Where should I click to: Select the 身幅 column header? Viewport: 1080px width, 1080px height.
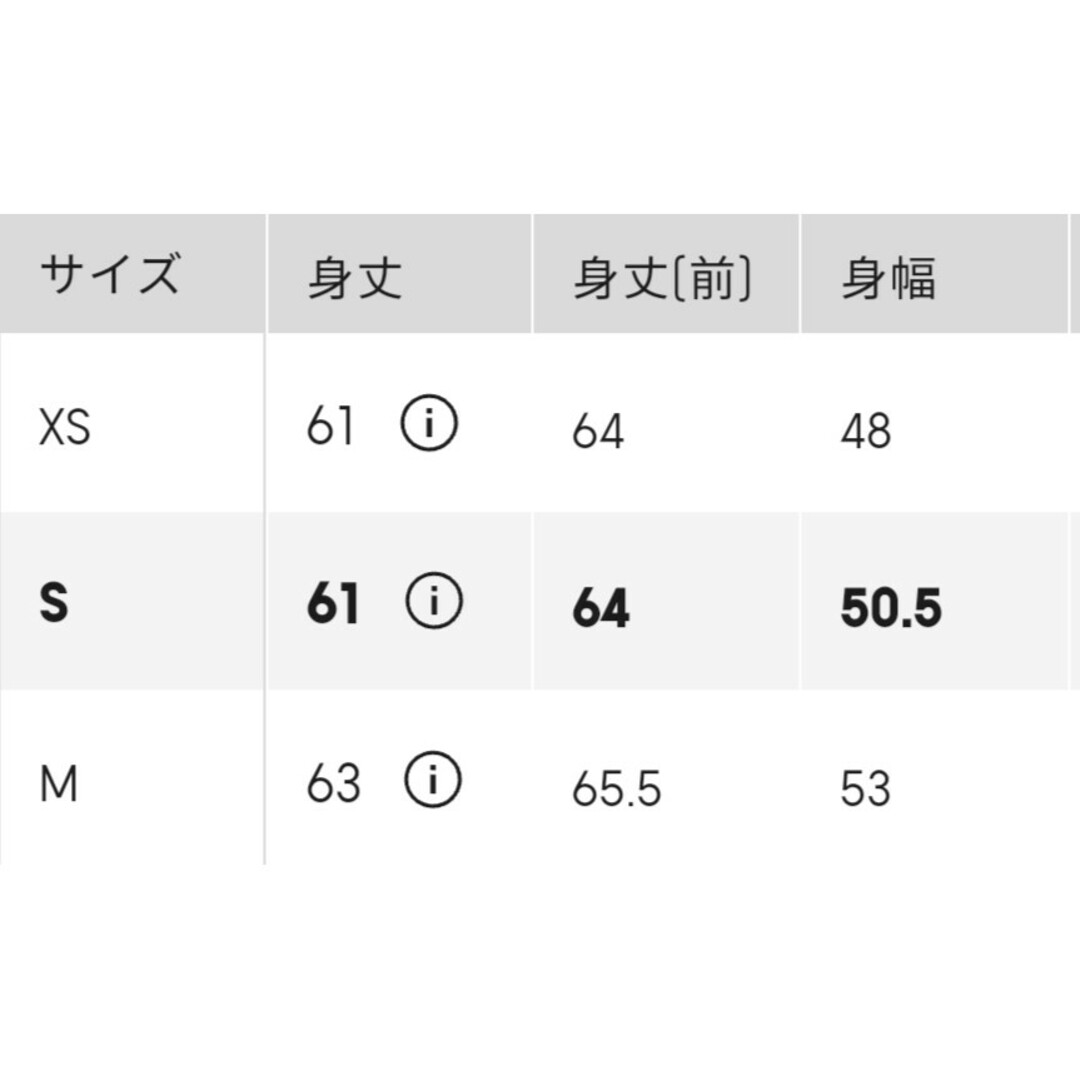coord(889,278)
